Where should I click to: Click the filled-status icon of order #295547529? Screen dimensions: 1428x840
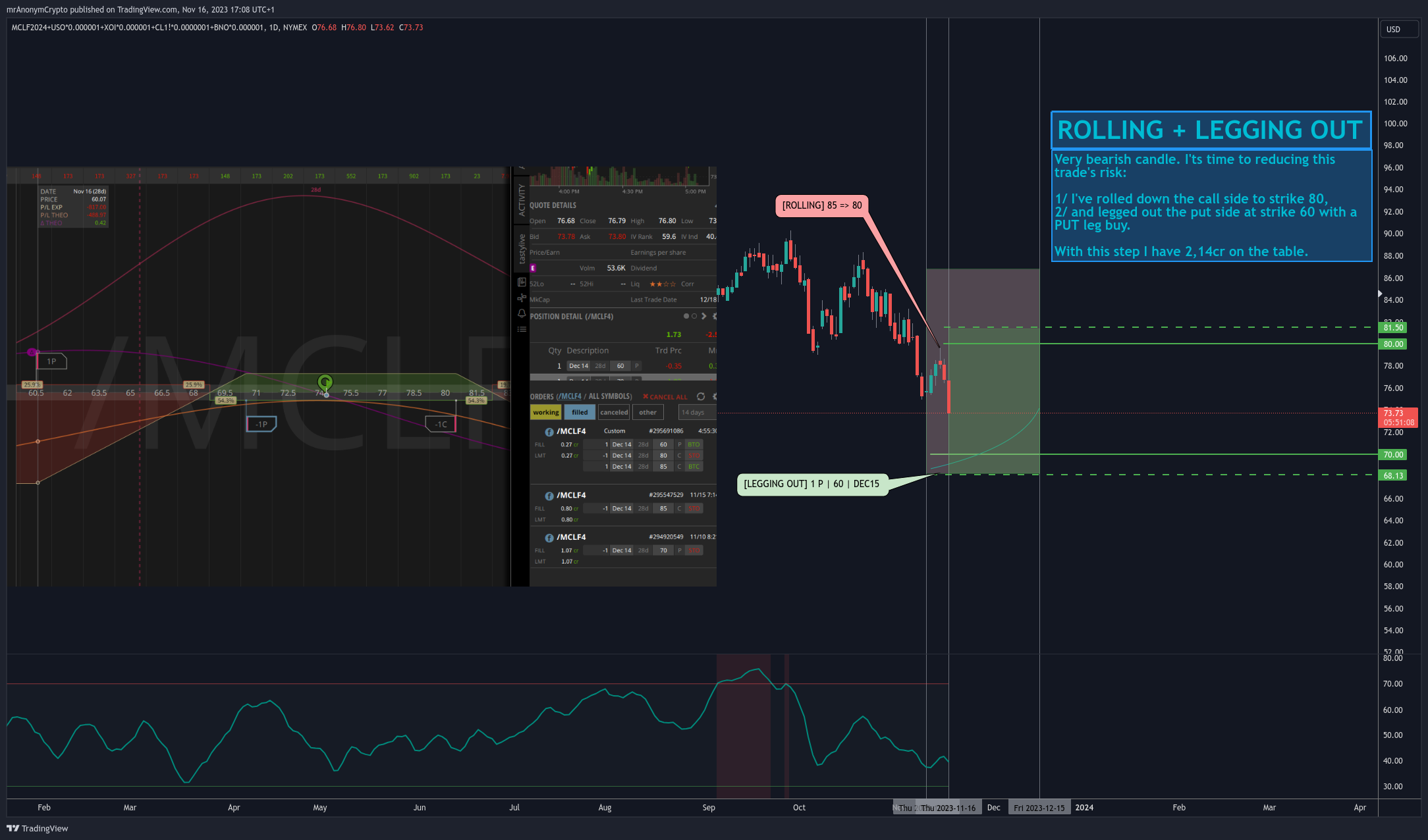(x=549, y=496)
